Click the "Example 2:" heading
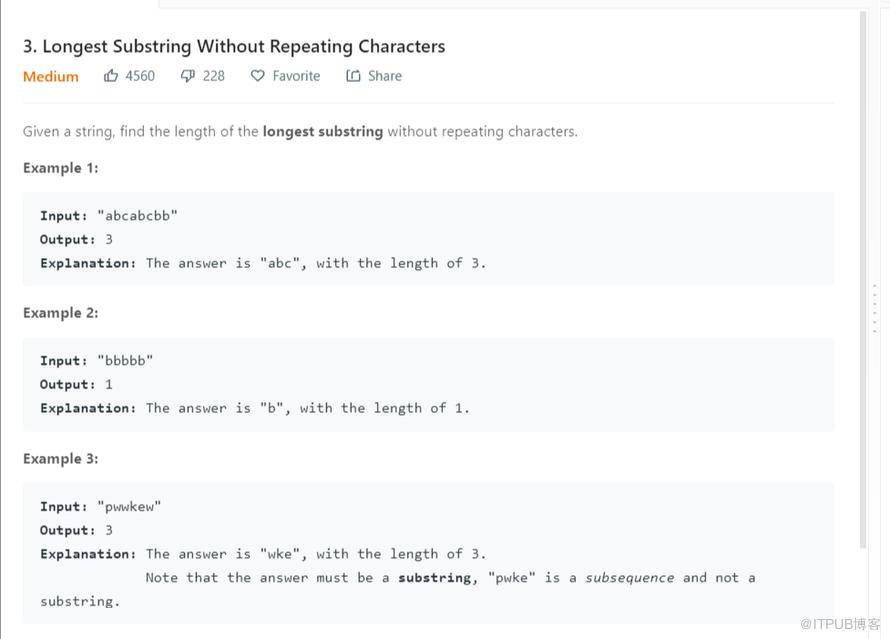The width and height of the screenshot is (890, 639). coord(61,313)
